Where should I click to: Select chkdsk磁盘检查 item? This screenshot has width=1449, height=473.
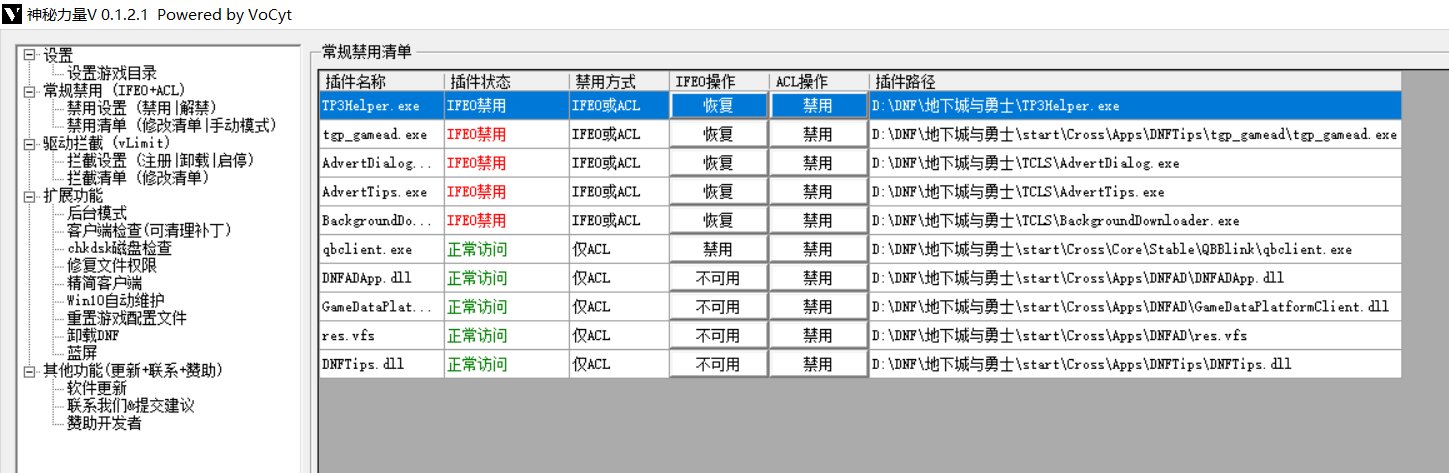click(119, 248)
